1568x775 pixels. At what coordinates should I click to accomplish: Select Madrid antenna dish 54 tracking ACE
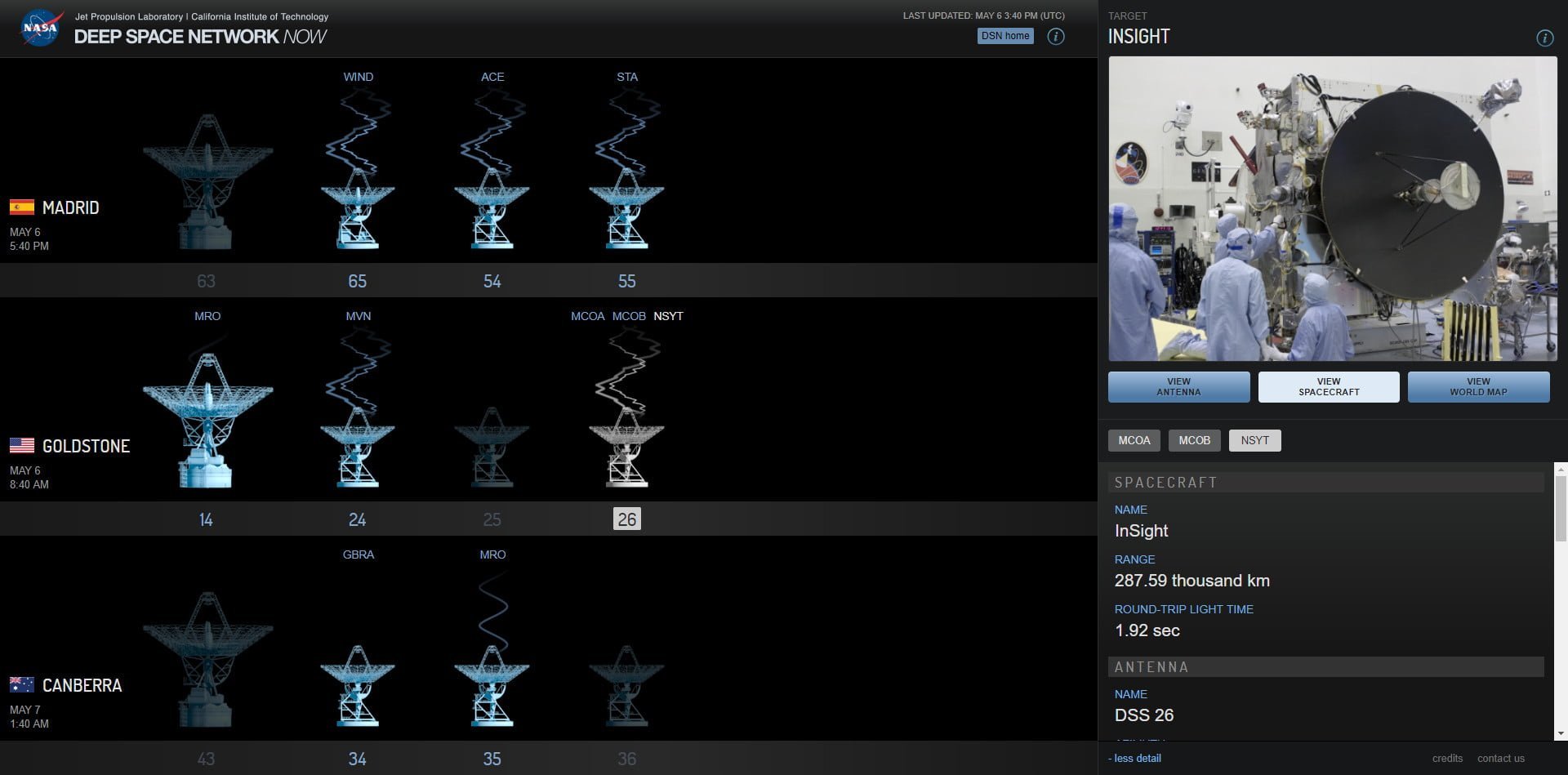(492, 208)
